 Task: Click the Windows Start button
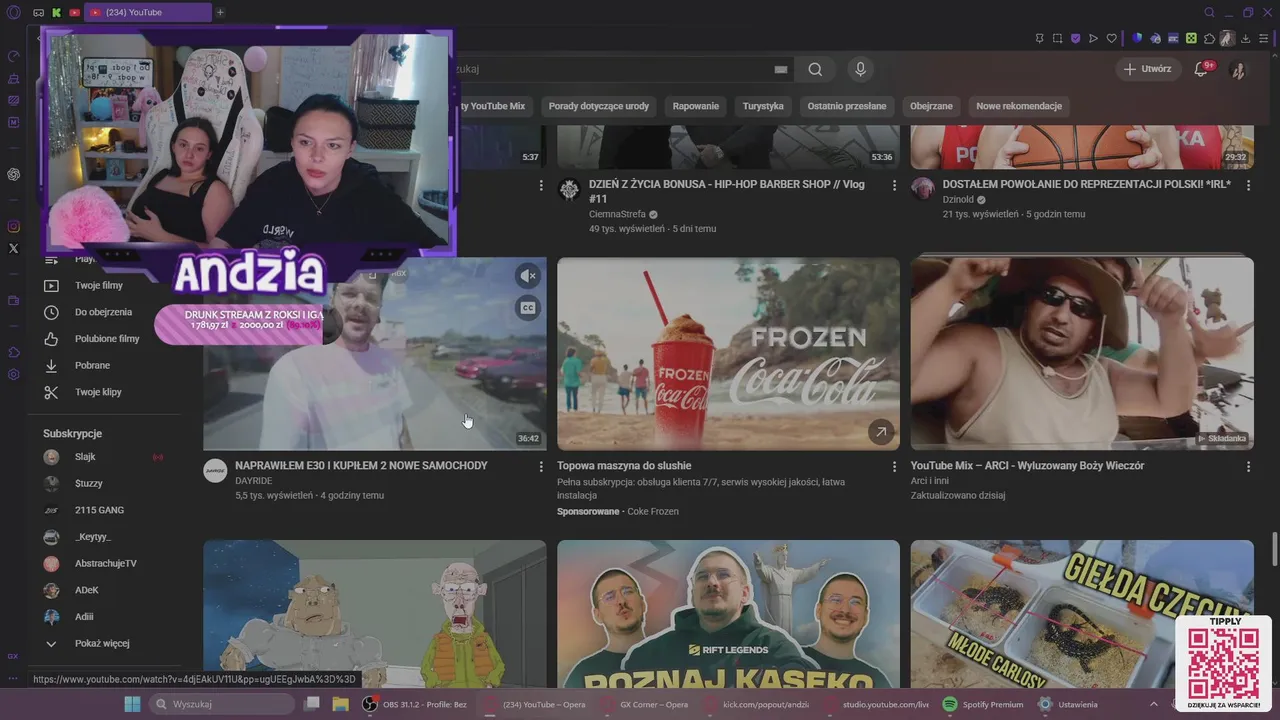click(132, 704)
